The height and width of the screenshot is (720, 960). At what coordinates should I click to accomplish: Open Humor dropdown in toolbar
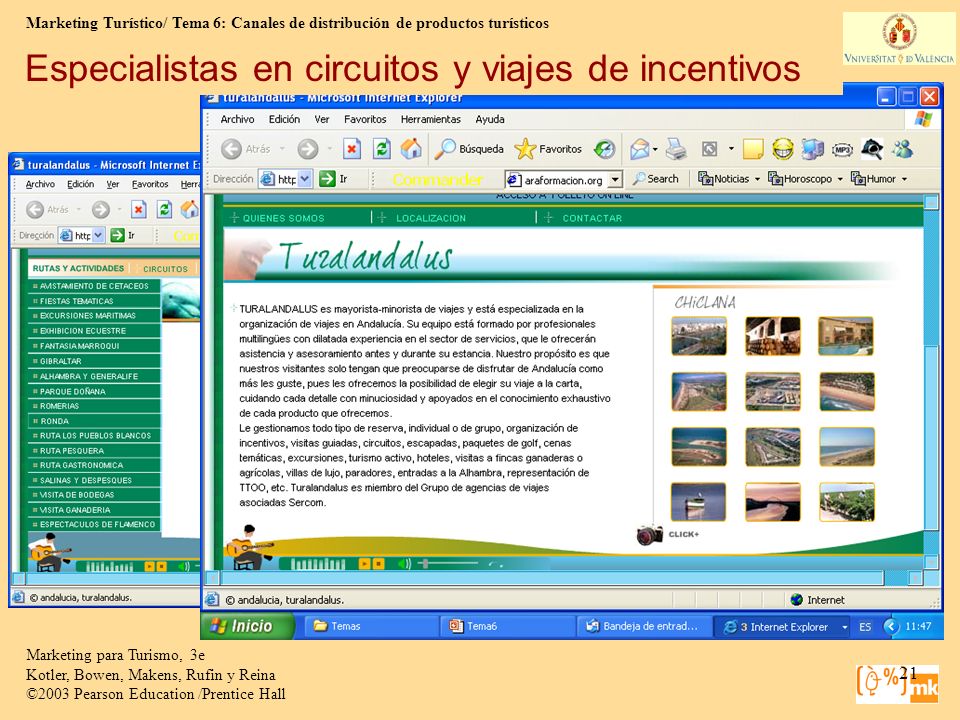879,179
